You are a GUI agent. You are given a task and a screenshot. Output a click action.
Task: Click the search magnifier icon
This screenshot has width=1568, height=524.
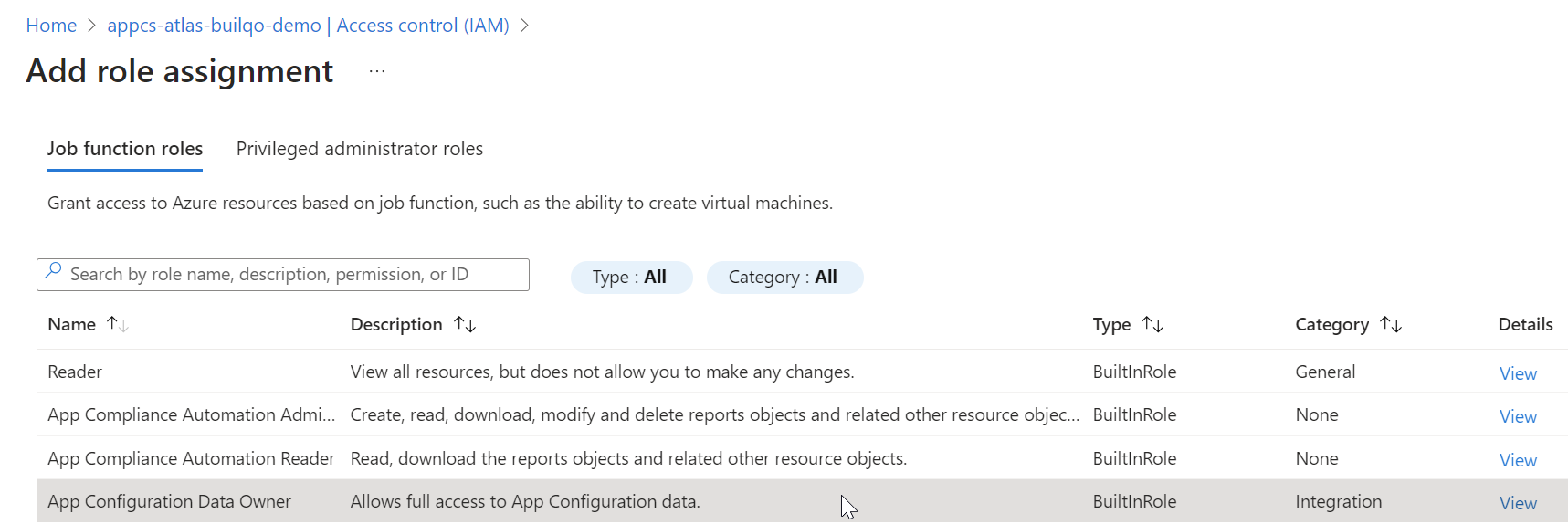click(x=54, y=271)
